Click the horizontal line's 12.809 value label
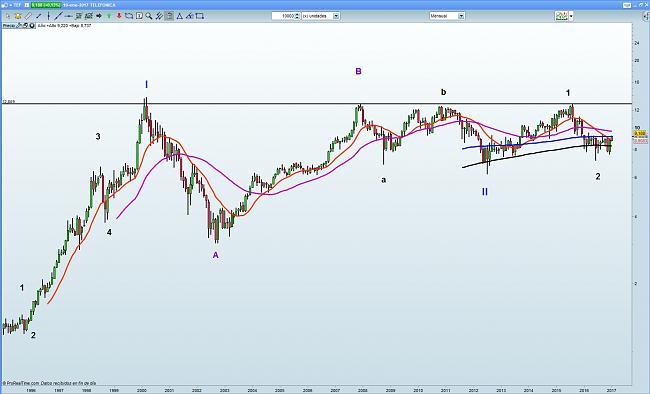650x394 pixels. click(8, 101)
